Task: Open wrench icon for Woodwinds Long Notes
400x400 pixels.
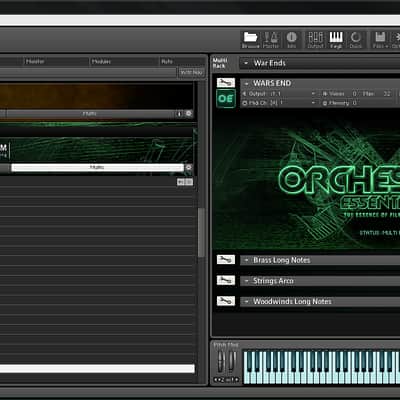Action: tap(226, 301)
